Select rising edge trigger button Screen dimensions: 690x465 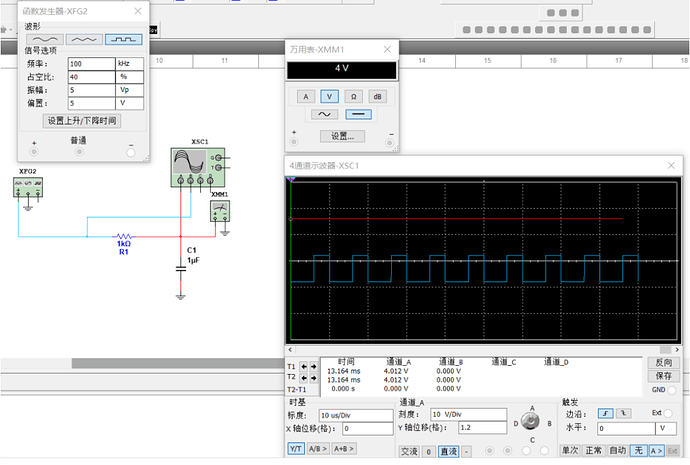605,413
